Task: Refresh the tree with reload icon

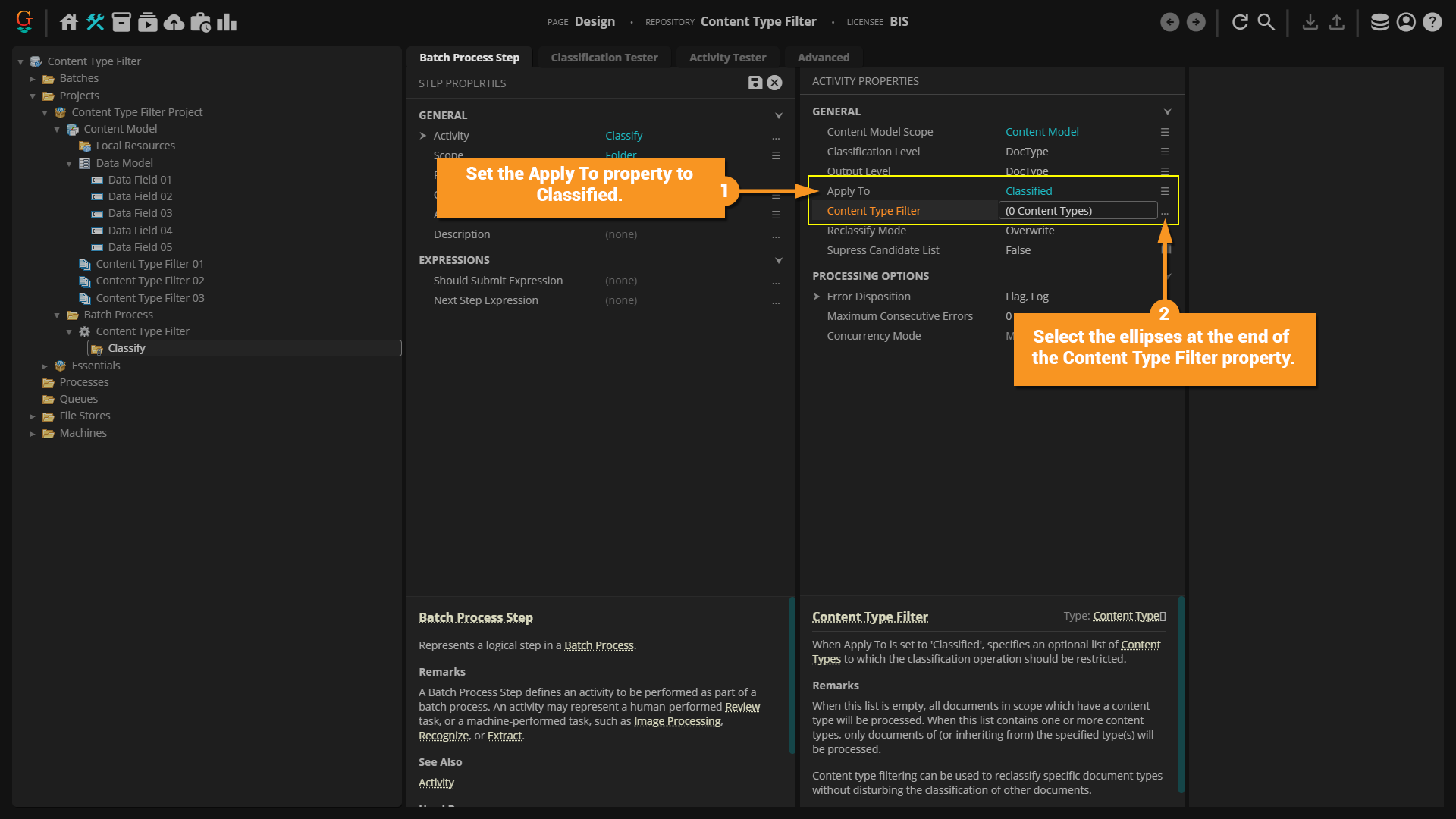Action: tap(1240, 22)
